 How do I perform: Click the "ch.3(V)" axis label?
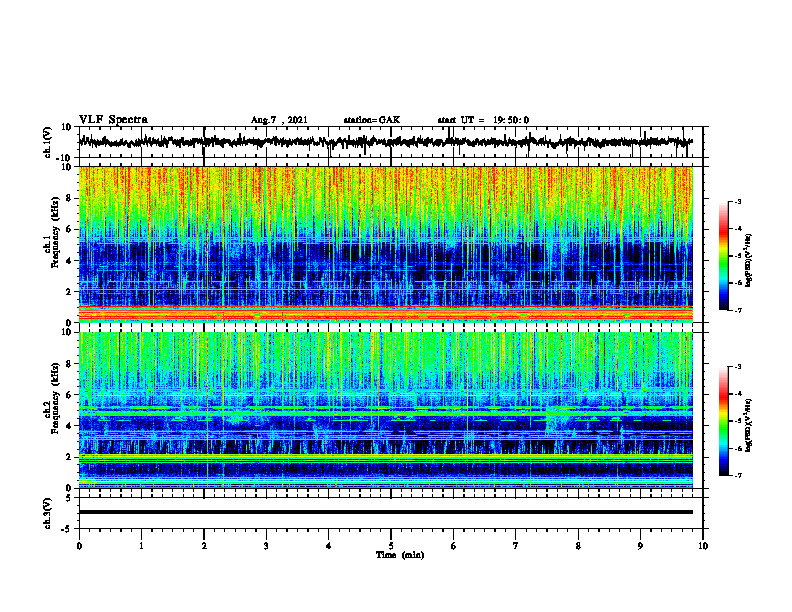pyautogui.click(x=48, y=514)
